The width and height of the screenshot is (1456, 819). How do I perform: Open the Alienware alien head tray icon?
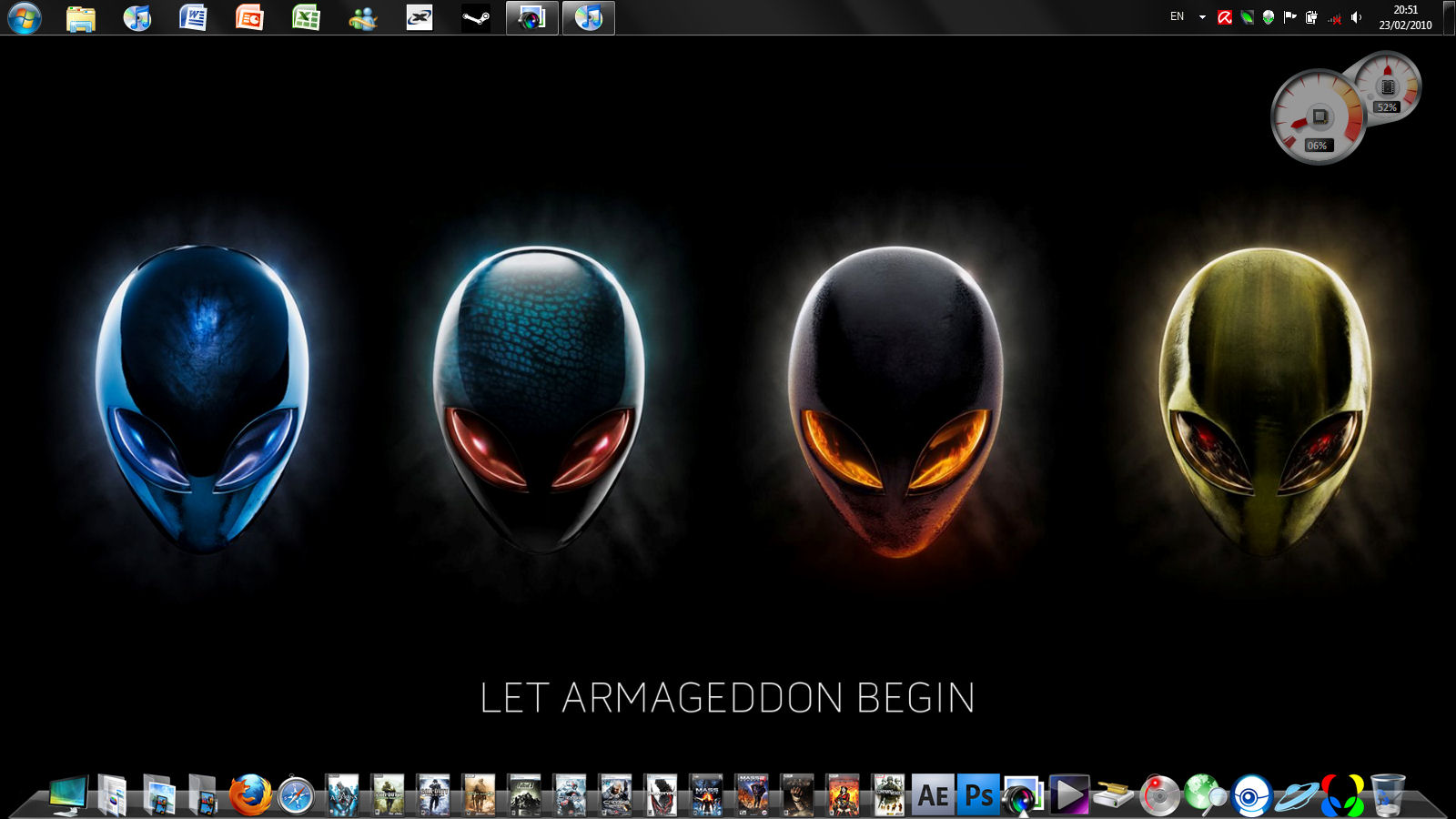point(1269,17)
